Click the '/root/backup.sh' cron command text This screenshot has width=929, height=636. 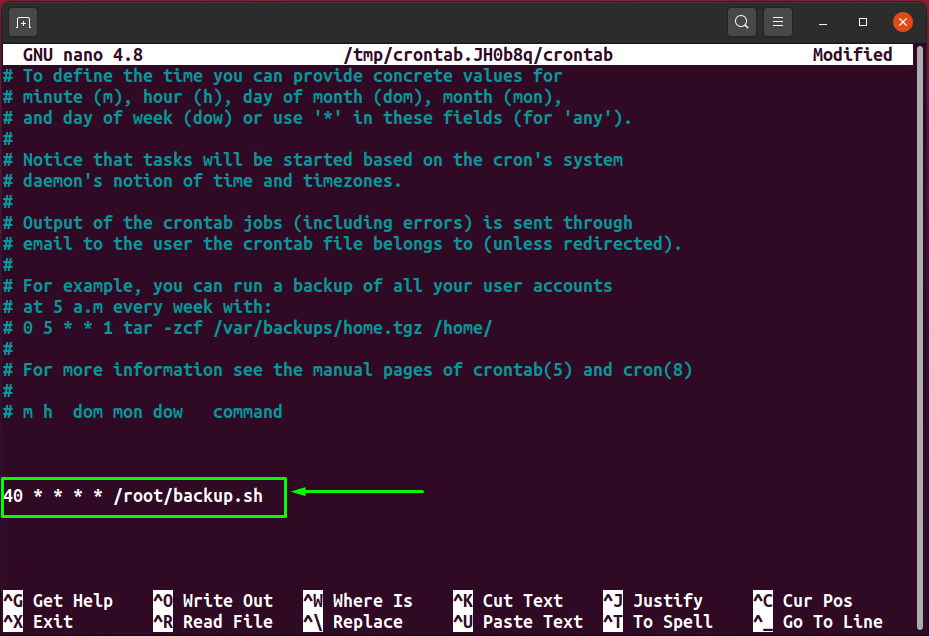point(188,496)
